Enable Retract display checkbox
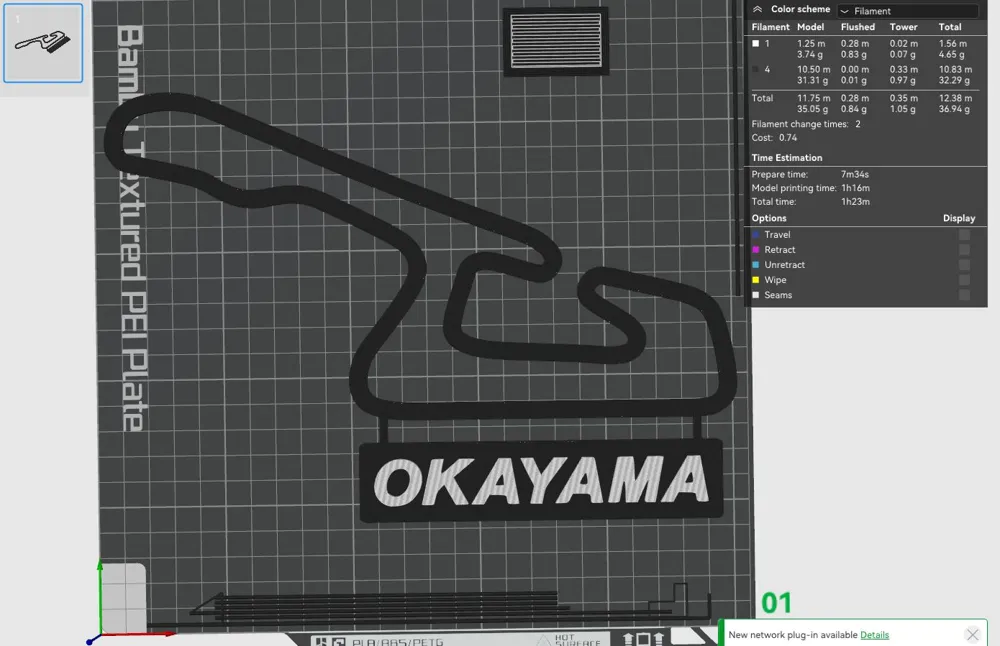The height and width of the screenshot is (646, 1000). [964, 250]
